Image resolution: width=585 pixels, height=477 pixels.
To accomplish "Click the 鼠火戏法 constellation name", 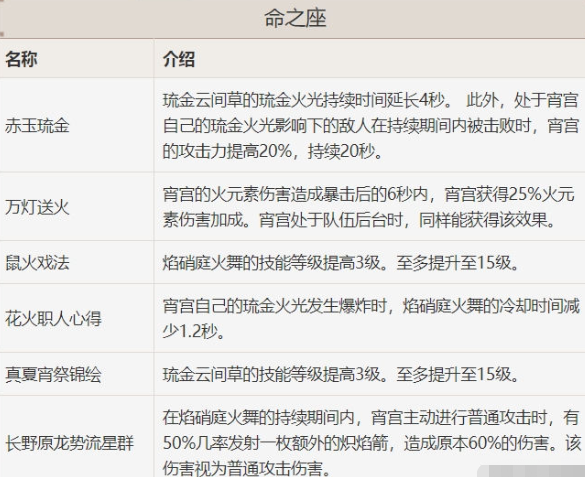I will pos(37,262).
